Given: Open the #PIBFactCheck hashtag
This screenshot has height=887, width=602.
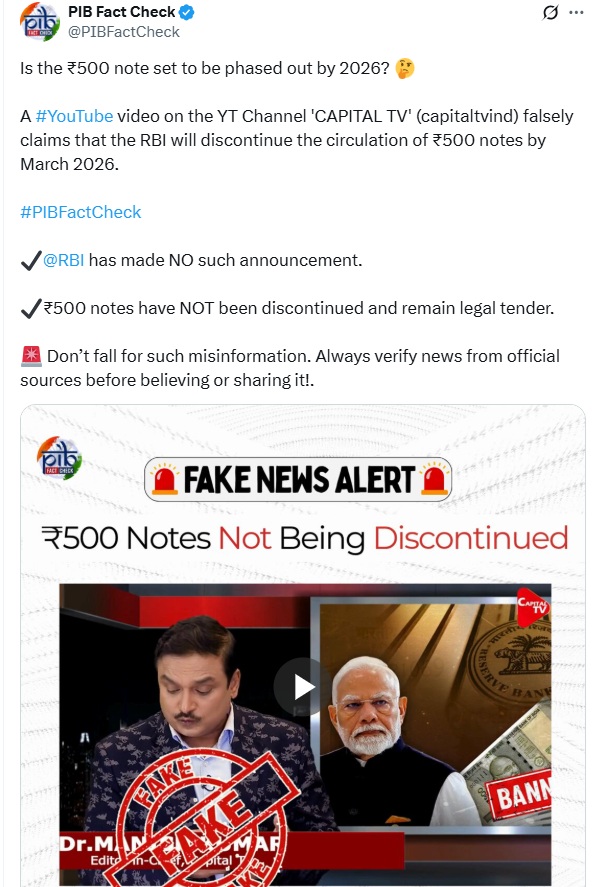Looking at the screenshot, I should coord(80,212).
